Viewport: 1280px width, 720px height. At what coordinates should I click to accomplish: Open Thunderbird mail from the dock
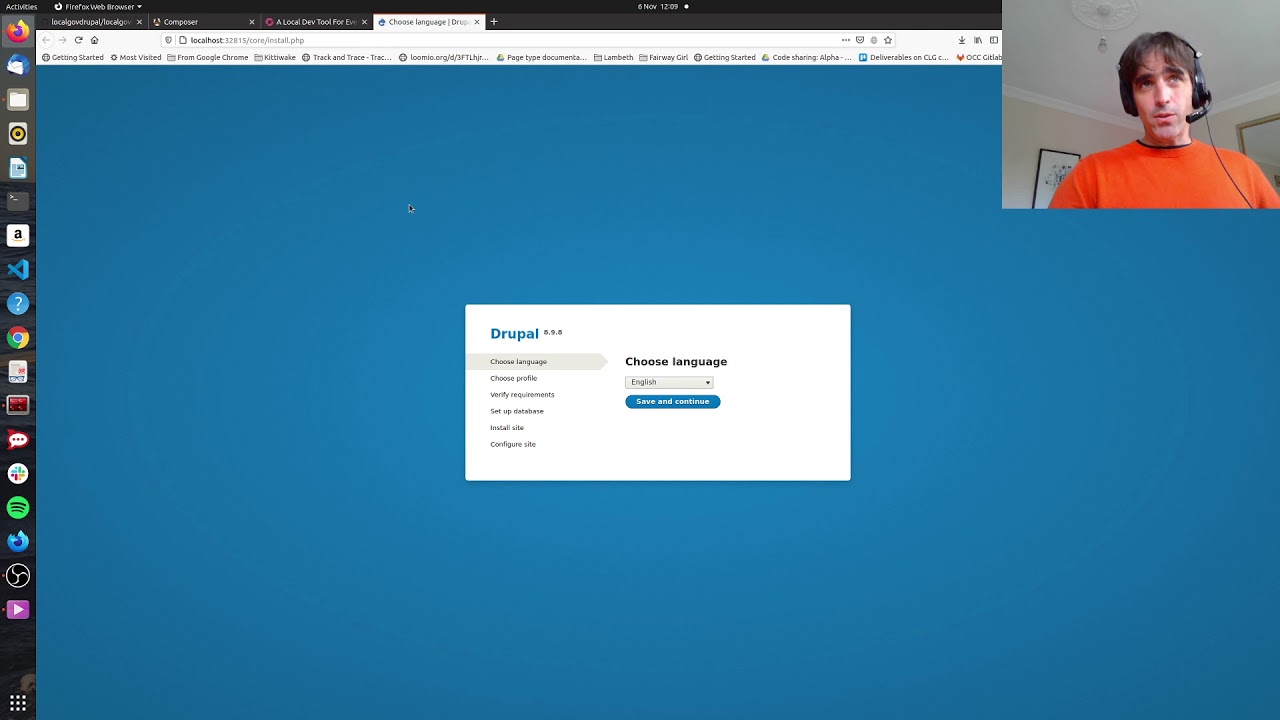point(17,65)
